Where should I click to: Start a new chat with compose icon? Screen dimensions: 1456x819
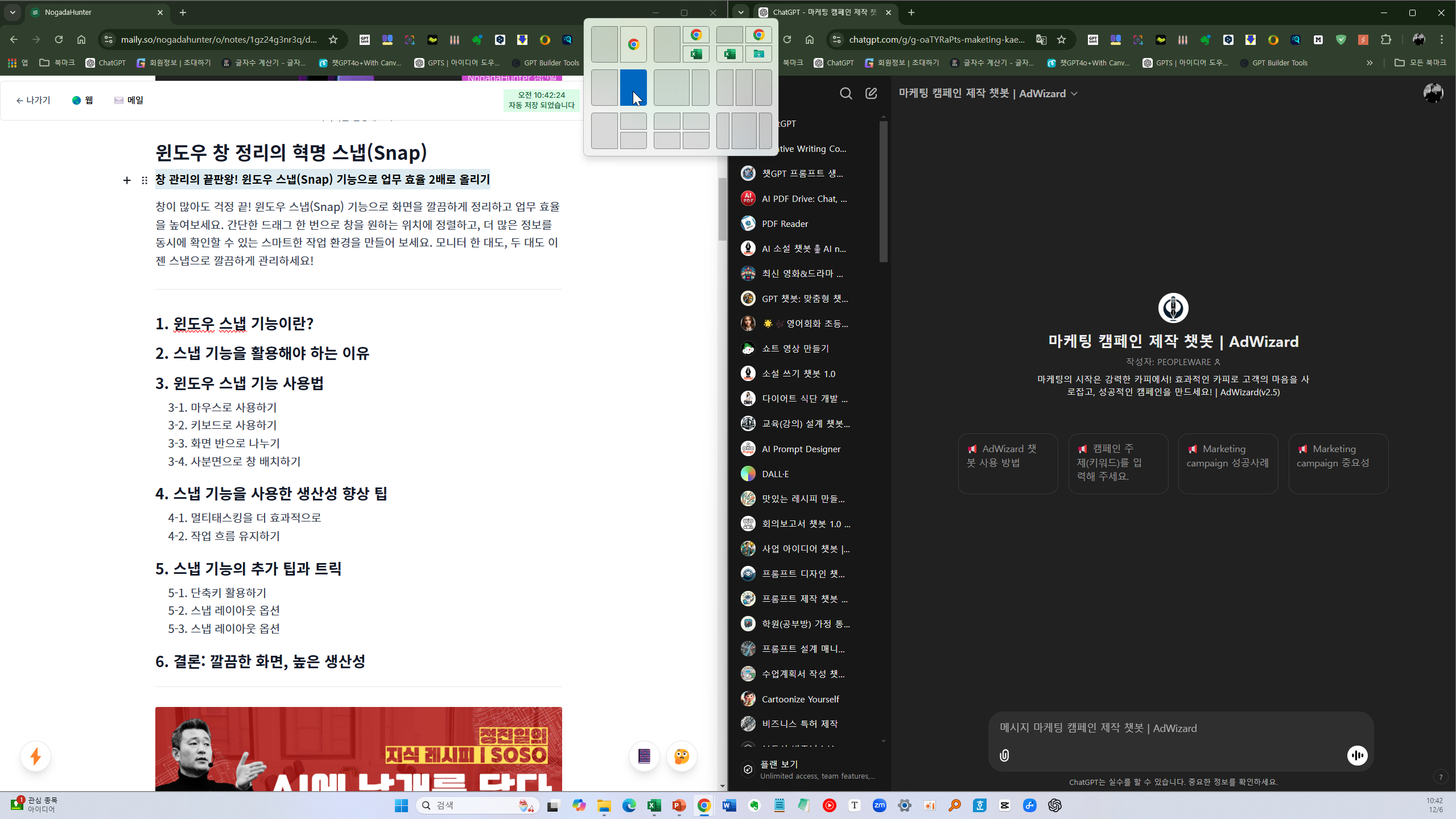point(871,93)
